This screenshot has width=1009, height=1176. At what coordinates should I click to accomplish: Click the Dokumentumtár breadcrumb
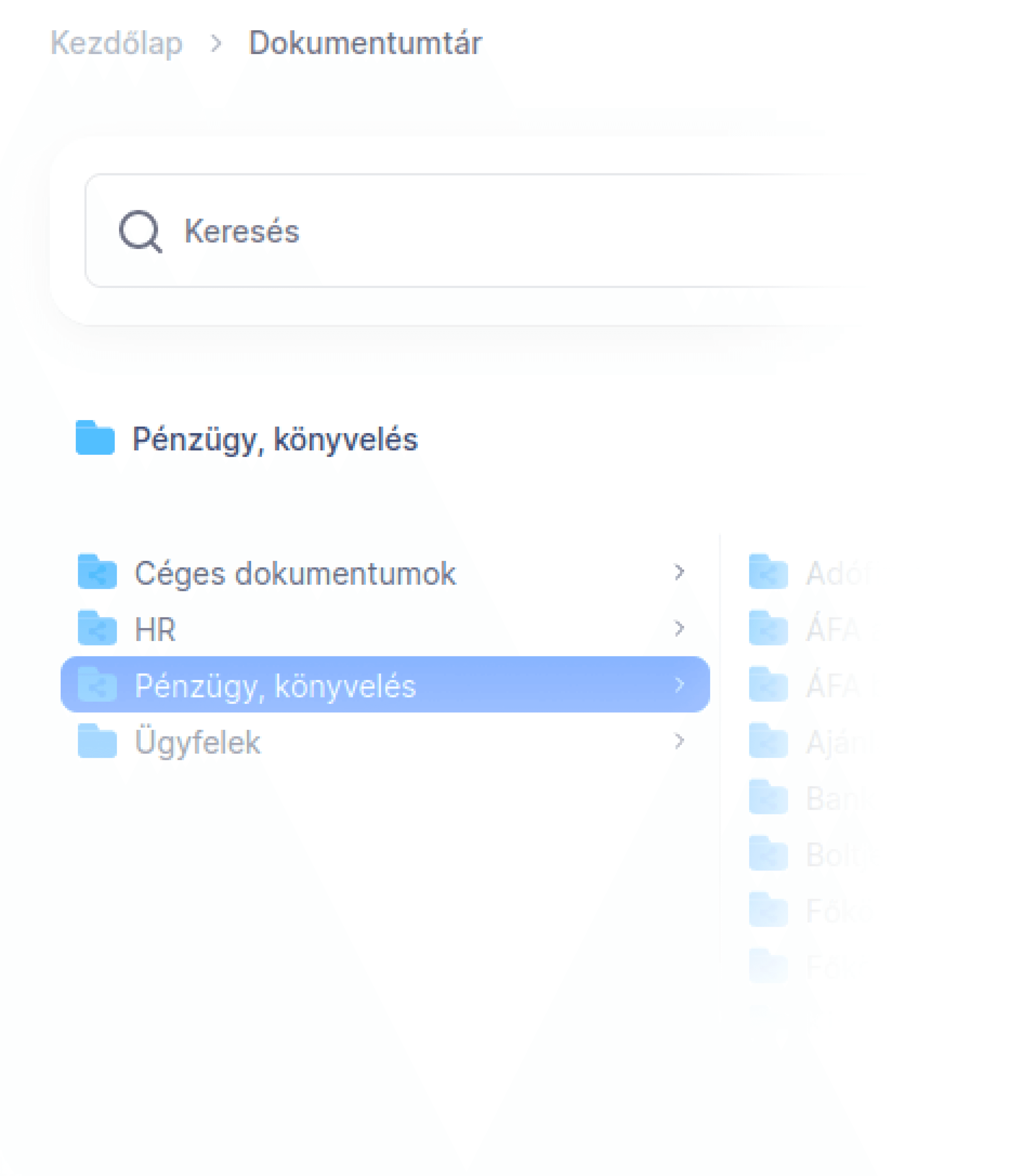point(365,43)
